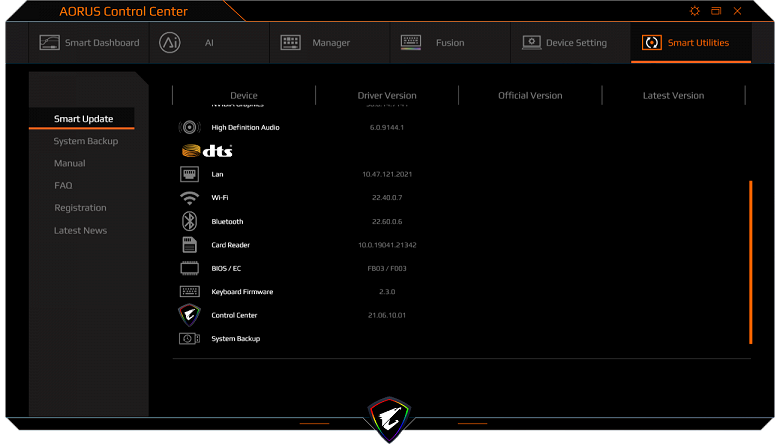Click the Device column header
The height and width of the screenshot is (444, 780).
click(244, 95)
